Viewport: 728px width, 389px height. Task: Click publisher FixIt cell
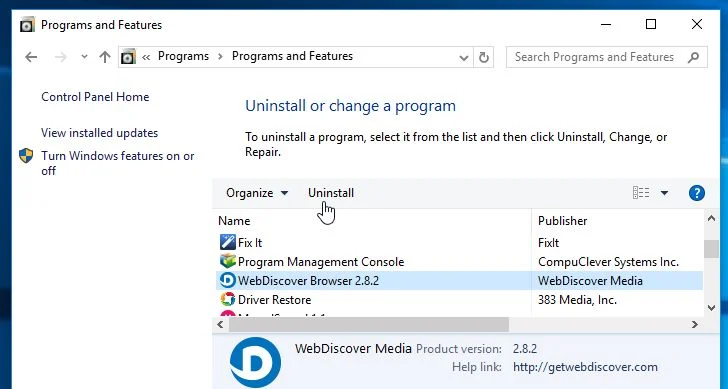pyautogui.click(x=548, y=243)
